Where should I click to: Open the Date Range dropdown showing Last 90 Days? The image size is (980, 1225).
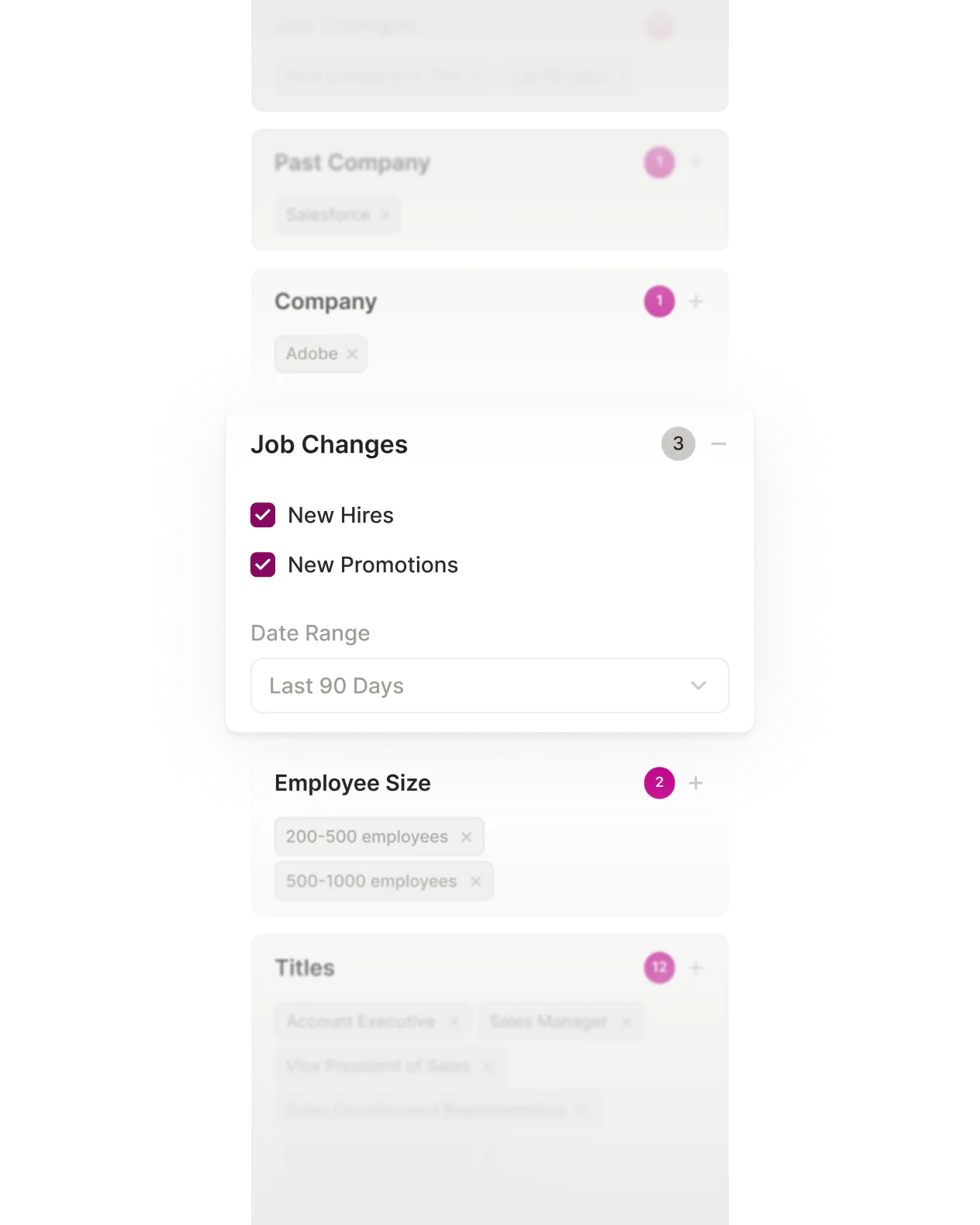point(489,685)
